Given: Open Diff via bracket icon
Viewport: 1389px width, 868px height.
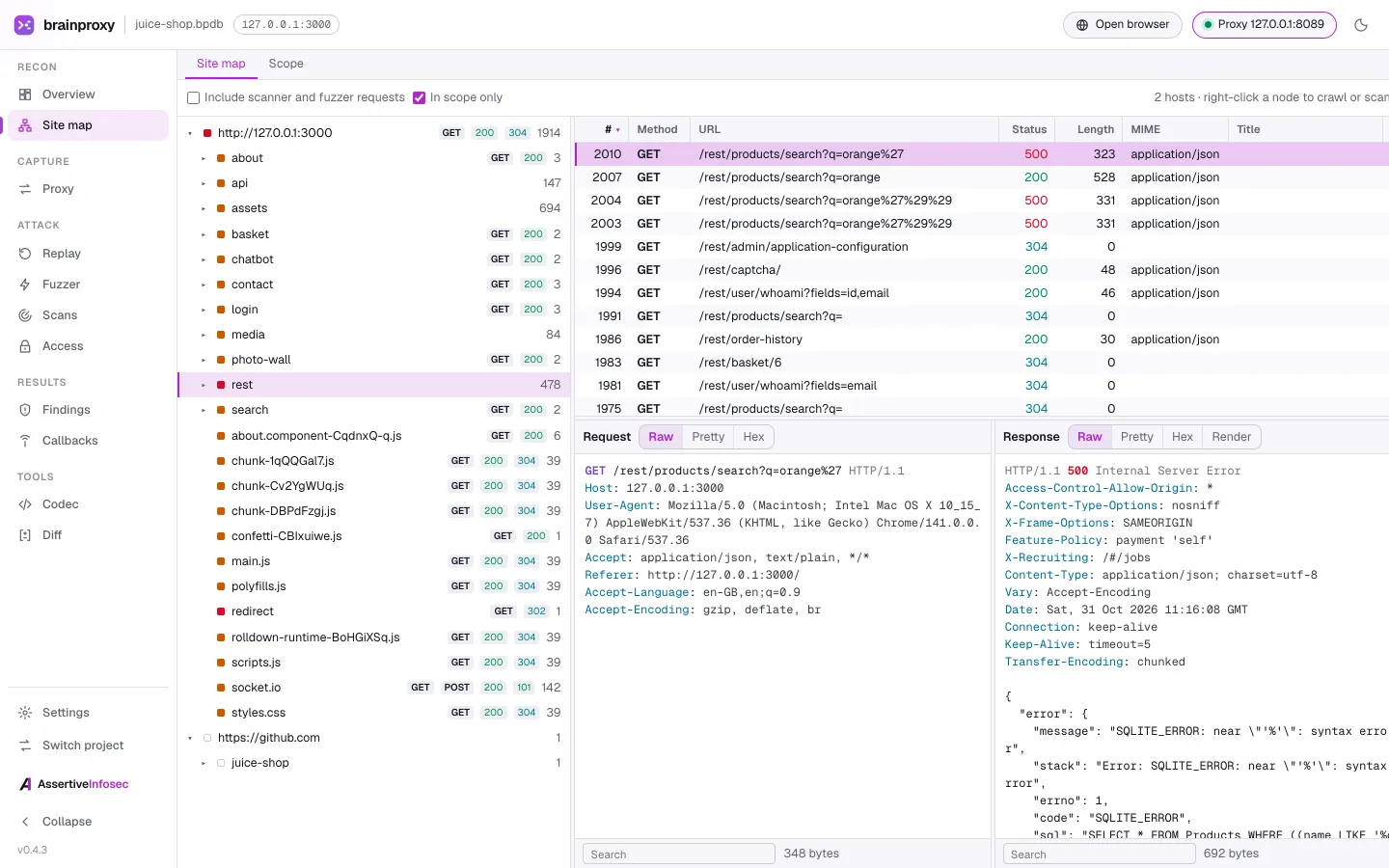Looking at the screenshot, I should point(25,535).
